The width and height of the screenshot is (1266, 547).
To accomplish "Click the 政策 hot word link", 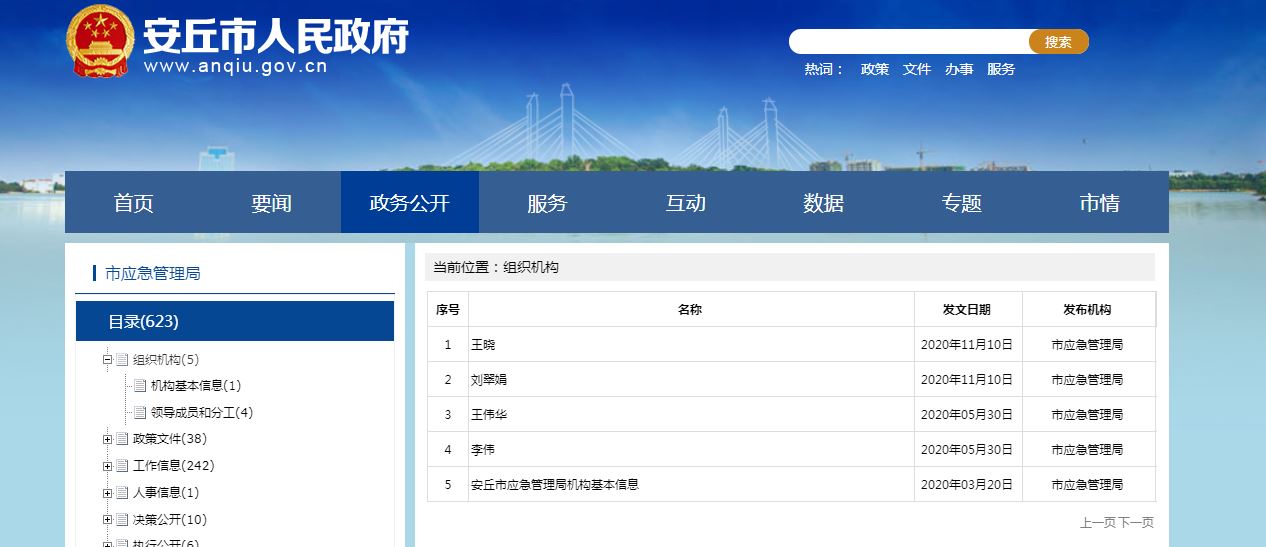I will 875,69.
